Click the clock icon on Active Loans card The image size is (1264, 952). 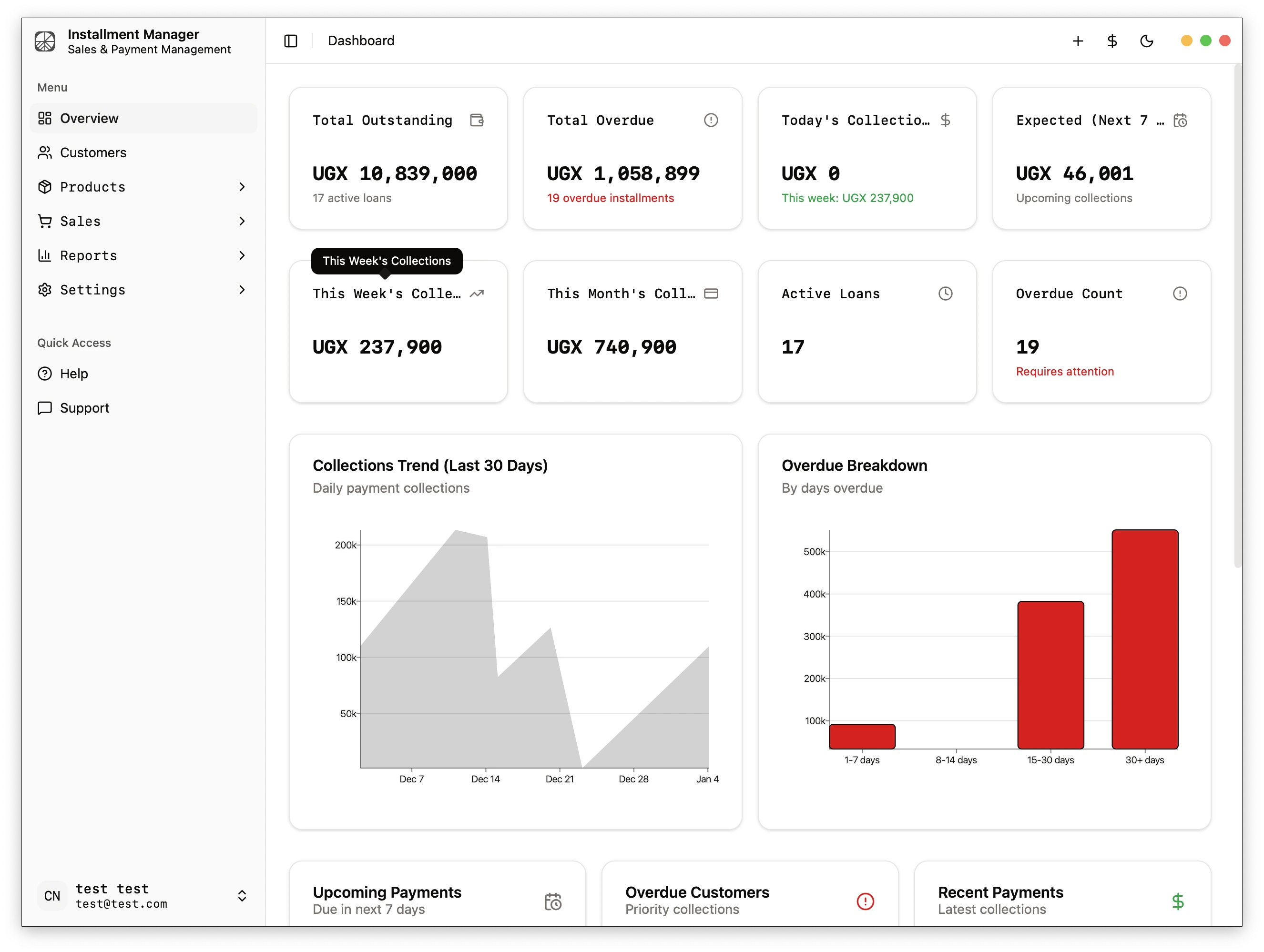(946, 294)
